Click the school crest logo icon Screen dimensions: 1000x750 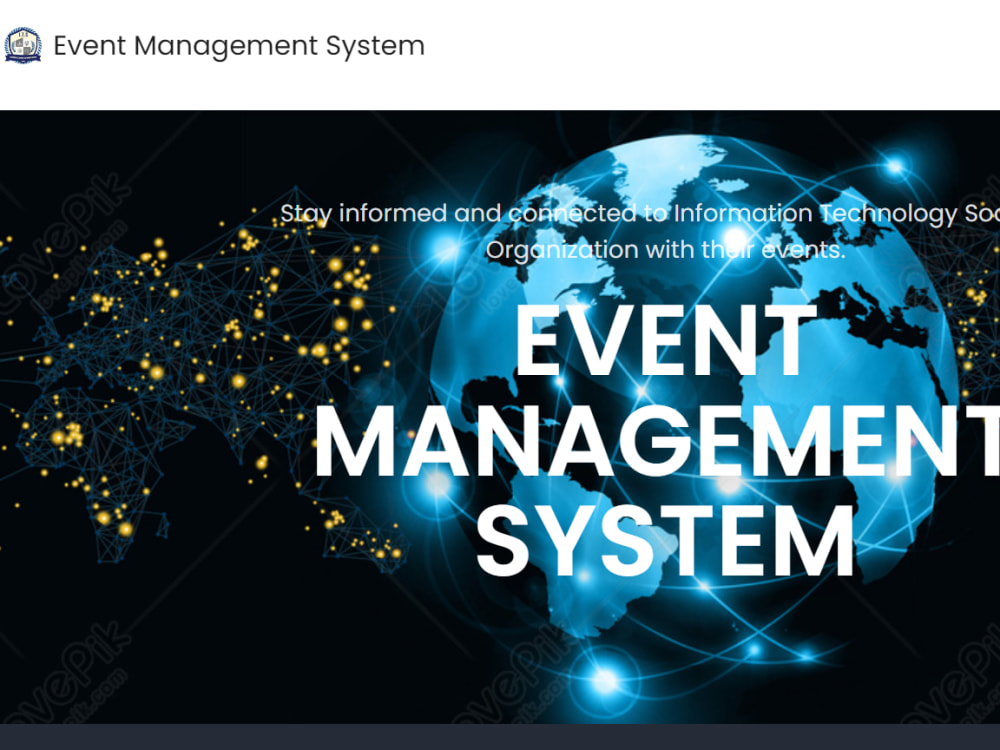click(x=23, y=45)
